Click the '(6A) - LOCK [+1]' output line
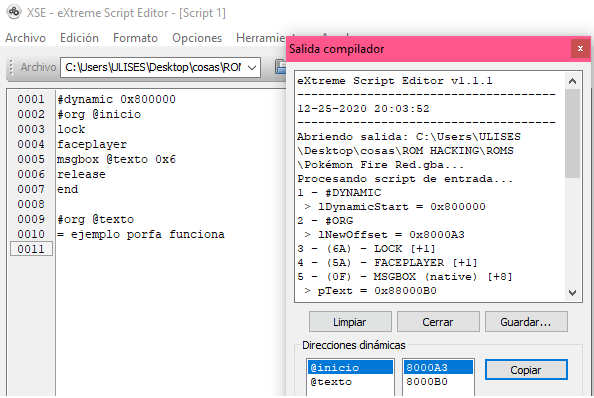 tap(366, 248)
